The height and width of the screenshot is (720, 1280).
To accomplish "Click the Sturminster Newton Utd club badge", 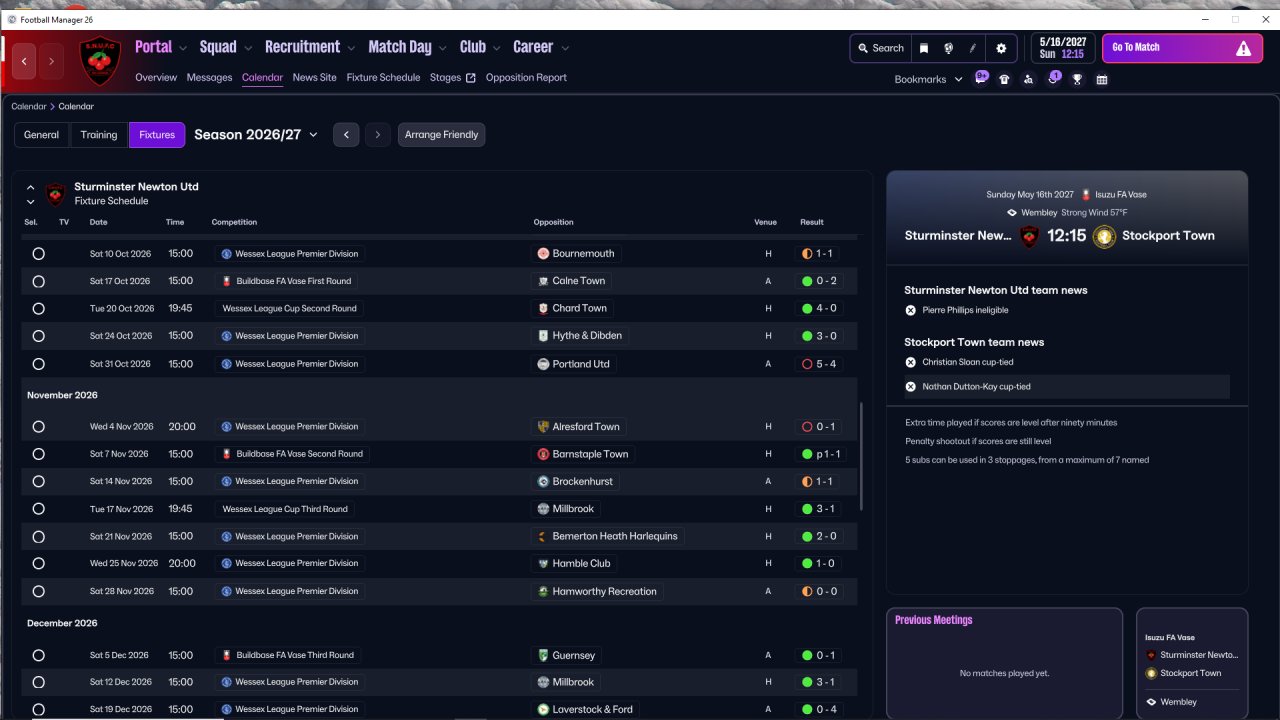I will 100,60.
